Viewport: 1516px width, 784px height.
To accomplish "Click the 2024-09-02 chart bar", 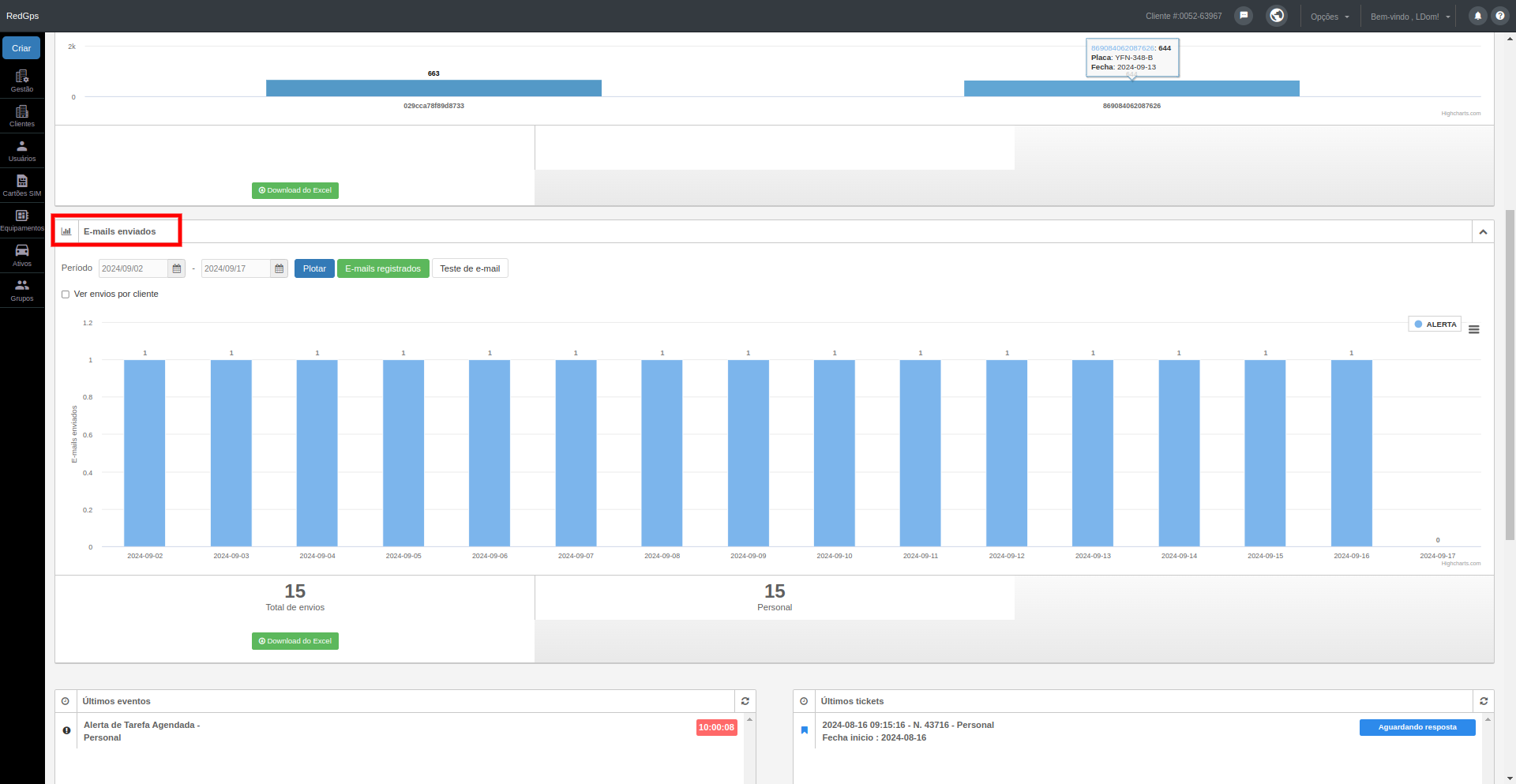I will [144, 453].
